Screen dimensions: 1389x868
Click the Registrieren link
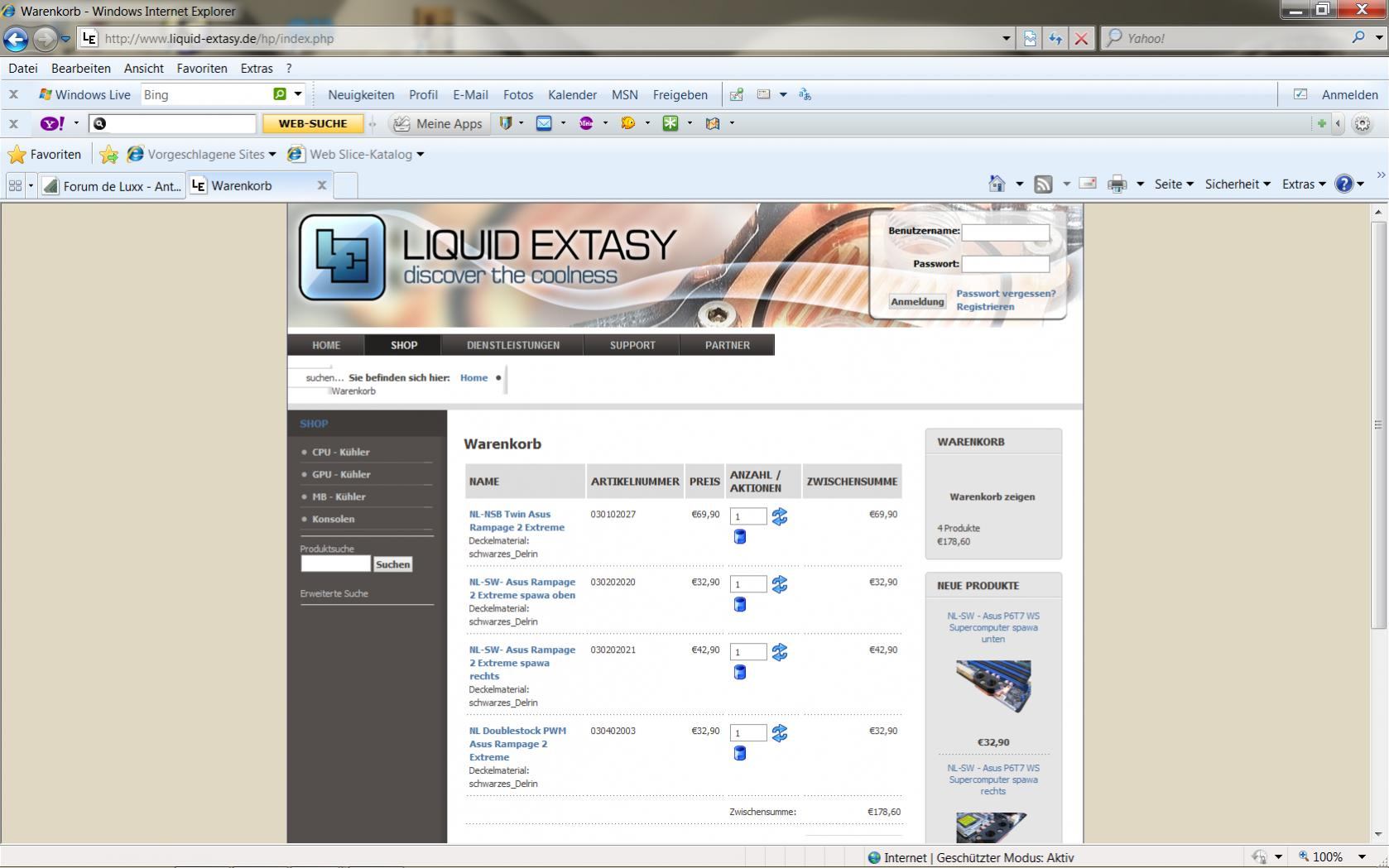(985, 307)
